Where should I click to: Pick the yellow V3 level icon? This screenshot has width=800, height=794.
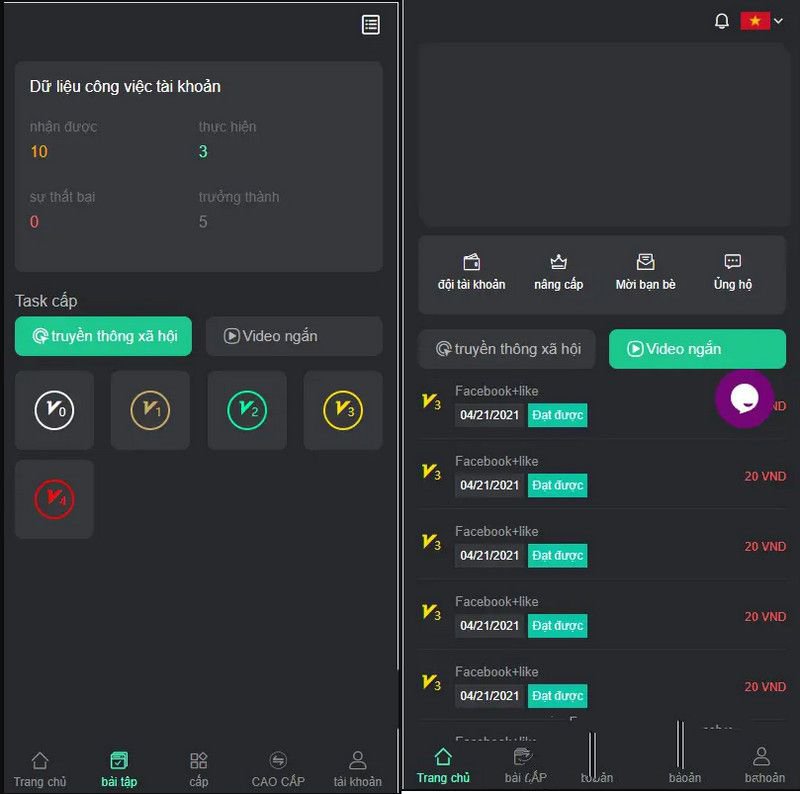click(x=343, y=410)
